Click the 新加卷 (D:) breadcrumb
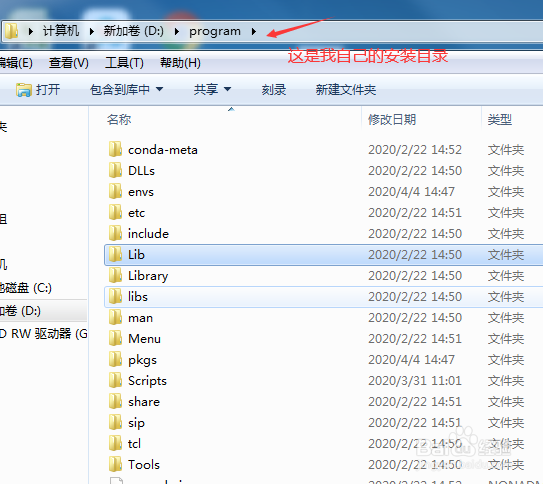The image size is (543, 484). pyautogui.click(x=133, y=31)
